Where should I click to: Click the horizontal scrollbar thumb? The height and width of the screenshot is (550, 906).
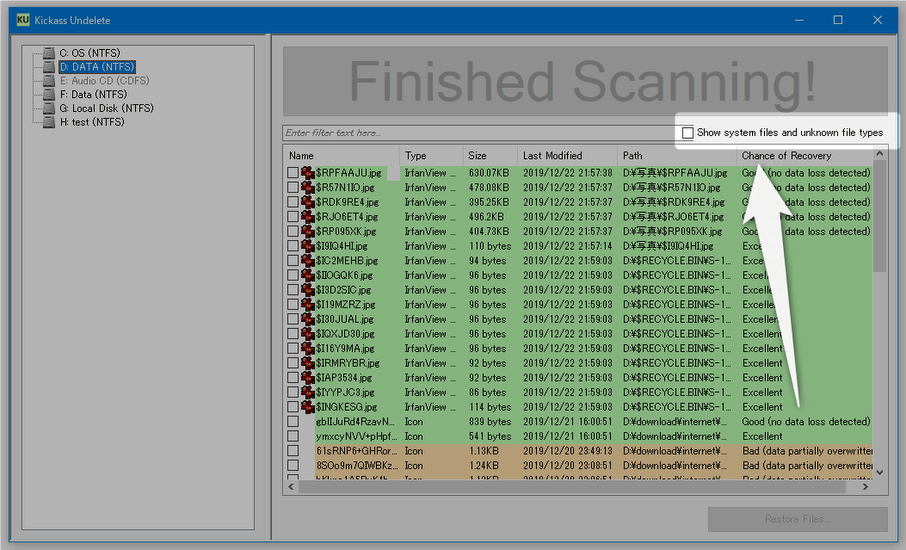pos(572,487)
